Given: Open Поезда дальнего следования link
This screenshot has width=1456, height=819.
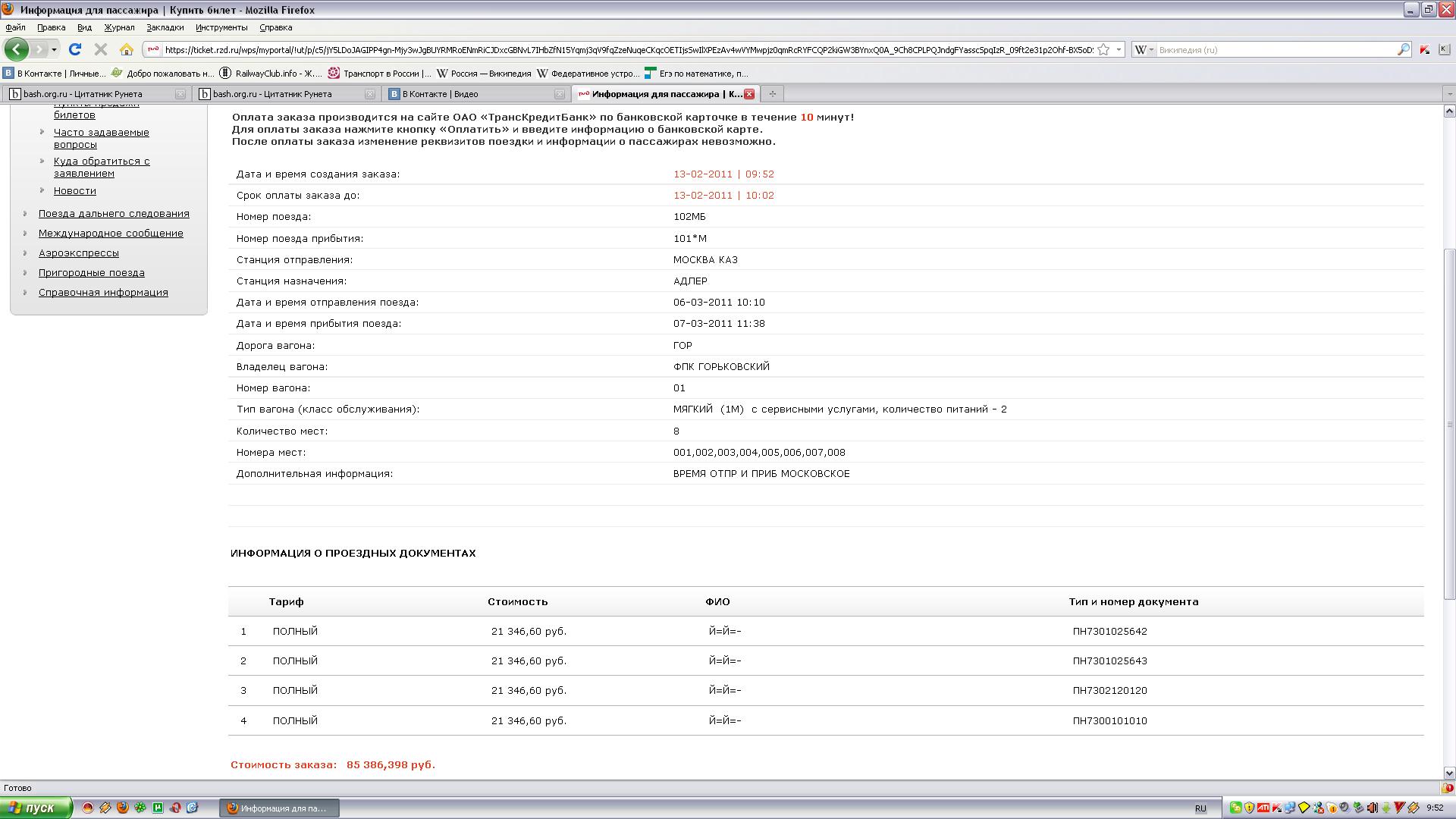Looking at the screenshot, I should click(x=114, y=214).
